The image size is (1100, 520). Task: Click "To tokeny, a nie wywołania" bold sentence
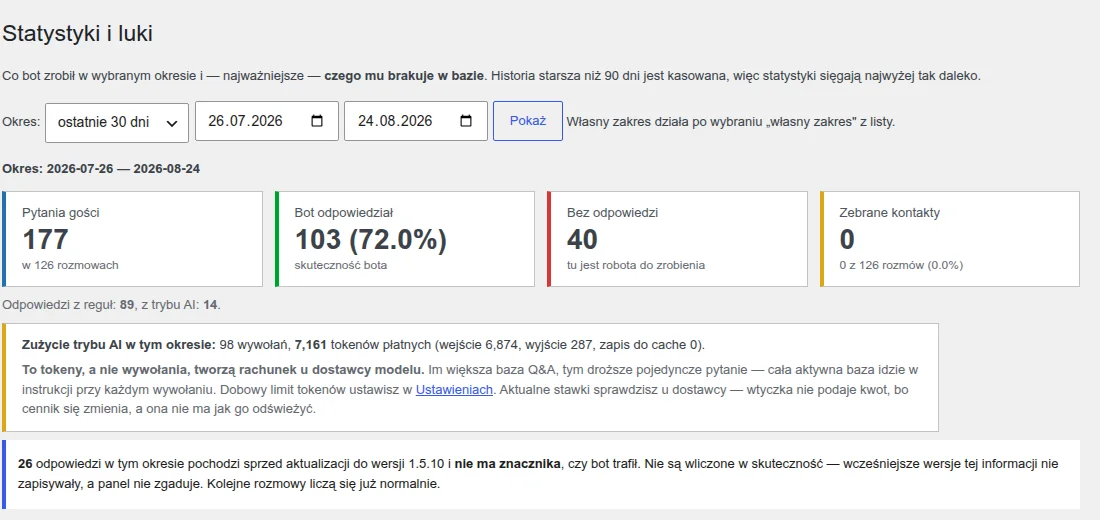pos(222,370)
